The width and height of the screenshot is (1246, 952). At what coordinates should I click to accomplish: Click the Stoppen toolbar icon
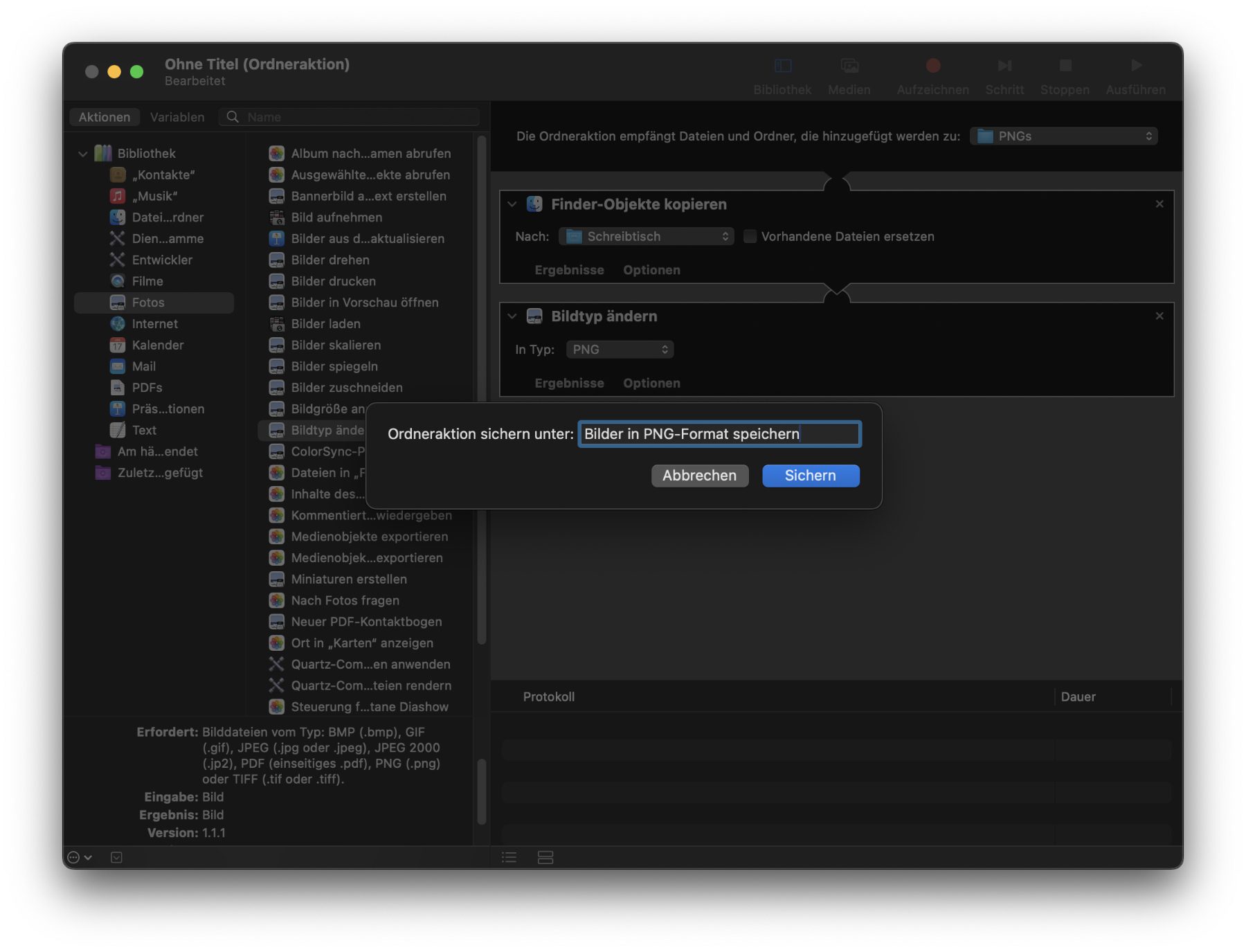tap(1065, 66)
